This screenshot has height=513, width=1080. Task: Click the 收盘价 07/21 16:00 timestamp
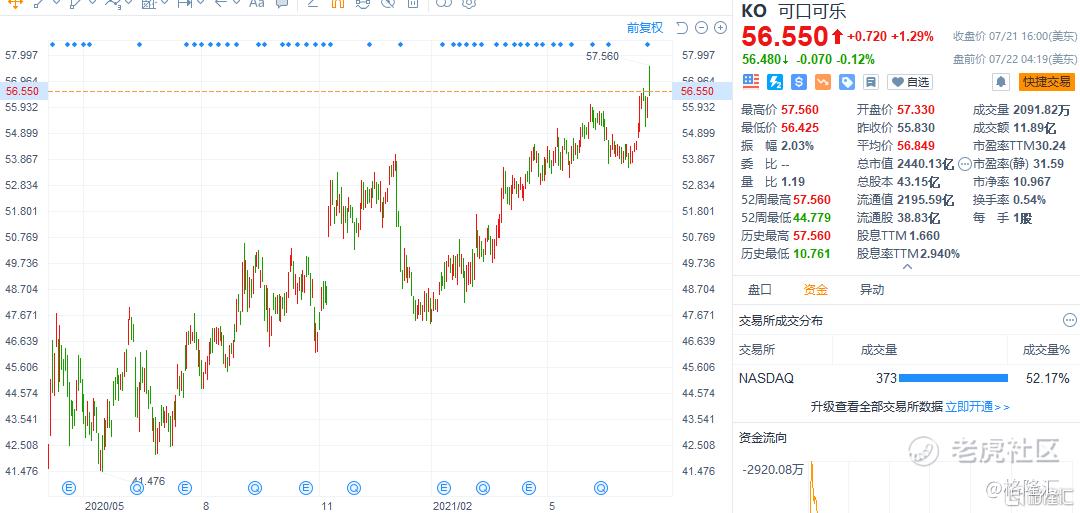pyautogui.click(x=1015, y=36)
